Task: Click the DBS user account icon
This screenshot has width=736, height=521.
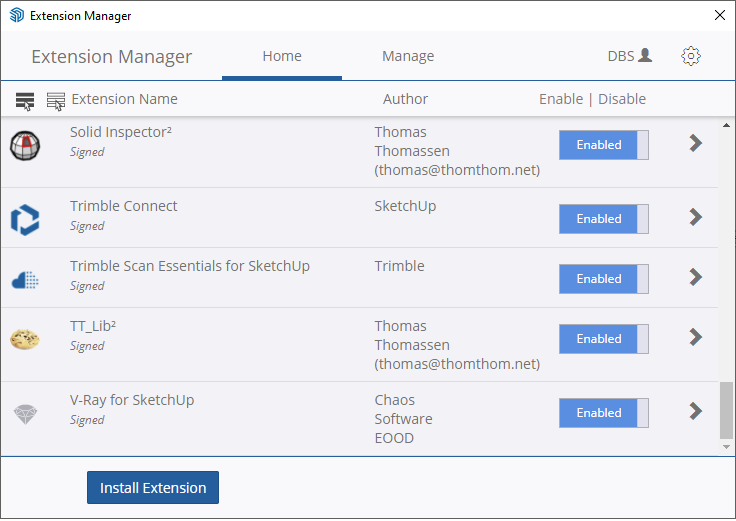Action: (645, 55)
